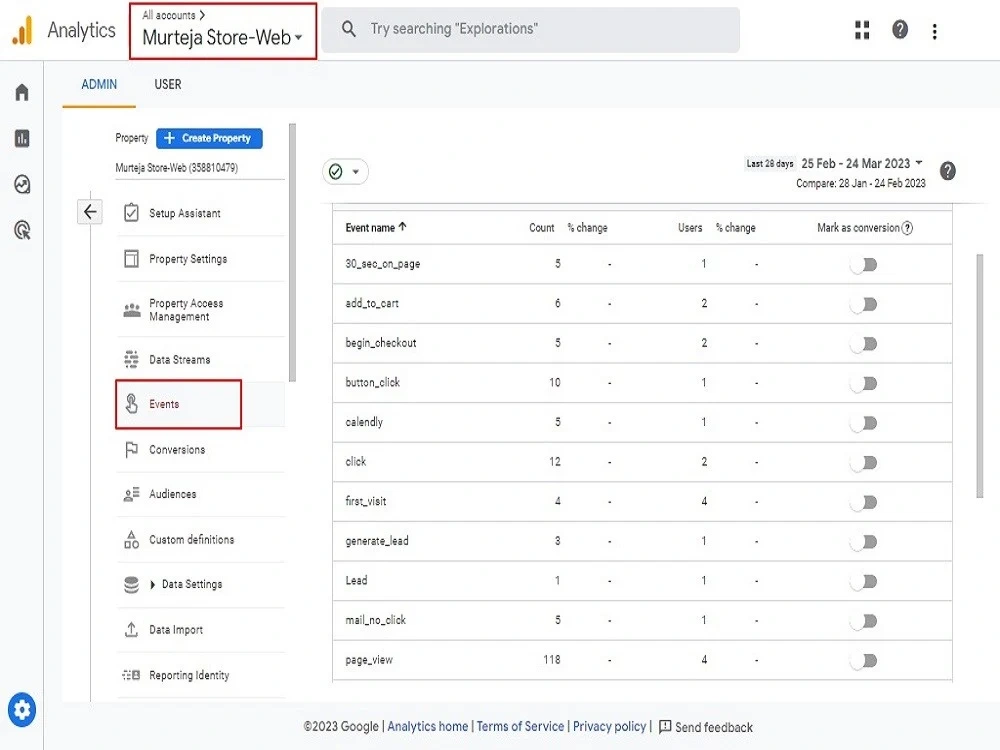Click the Google Analytics logo
Screen dimensions: 1000x750
[22, 31]
